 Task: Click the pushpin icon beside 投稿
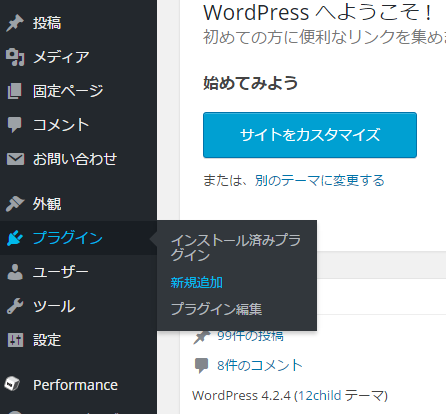[15, 23]
